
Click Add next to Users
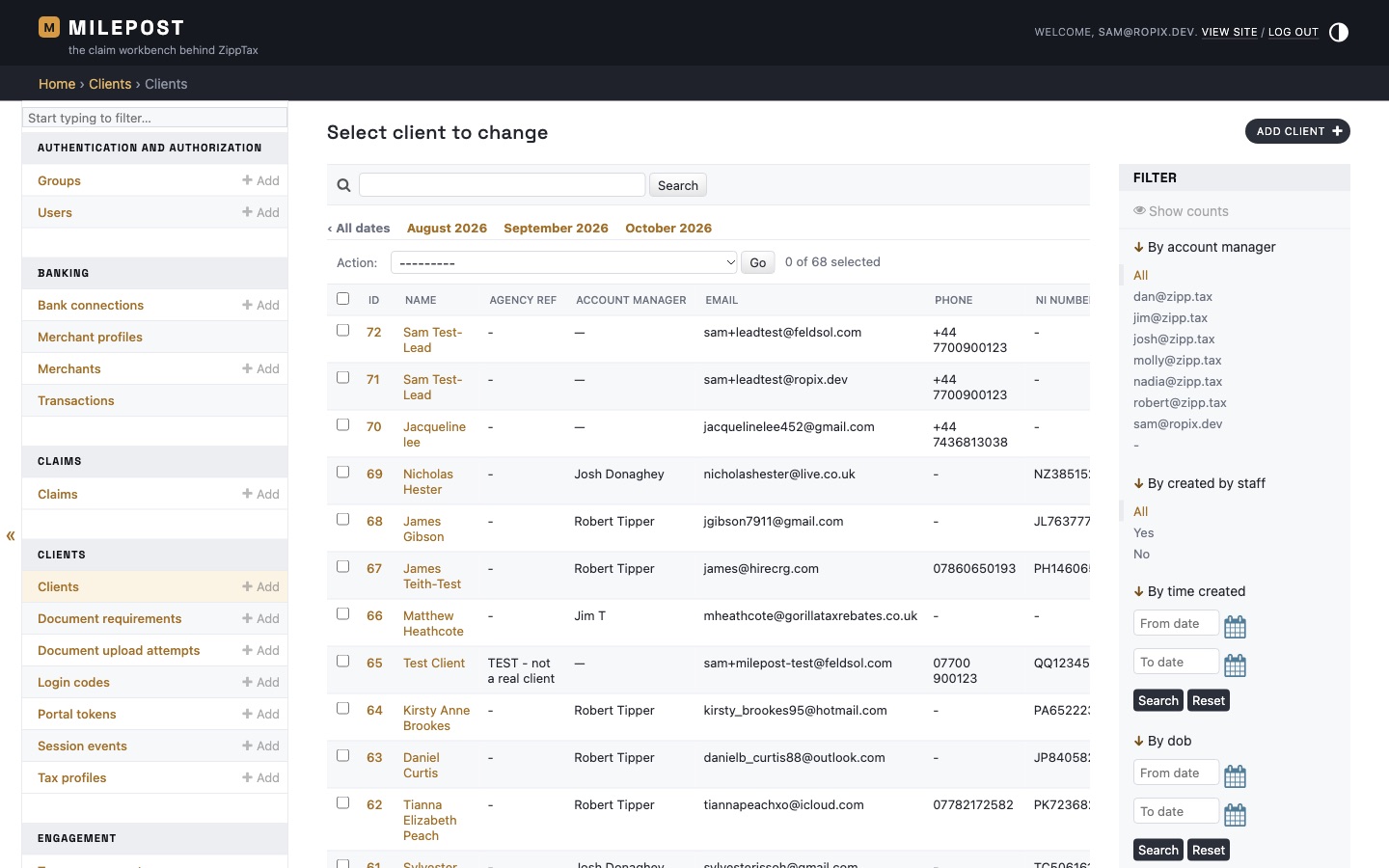click(x=260, y=212)
